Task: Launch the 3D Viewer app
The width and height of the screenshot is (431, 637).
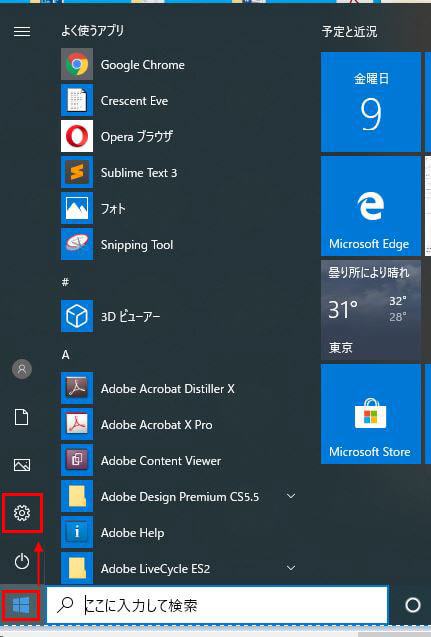Action: pyautogui.click(x=179, y=316)
